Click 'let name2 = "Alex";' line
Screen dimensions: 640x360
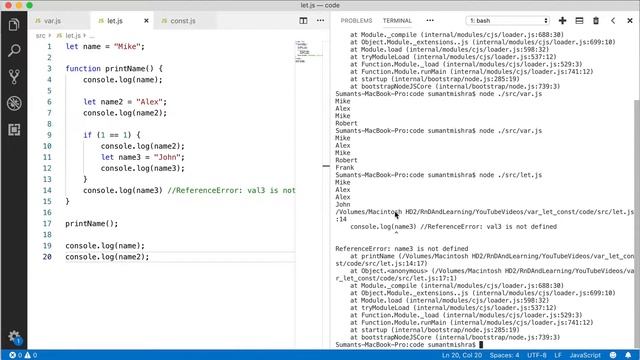tap(125, 102)
